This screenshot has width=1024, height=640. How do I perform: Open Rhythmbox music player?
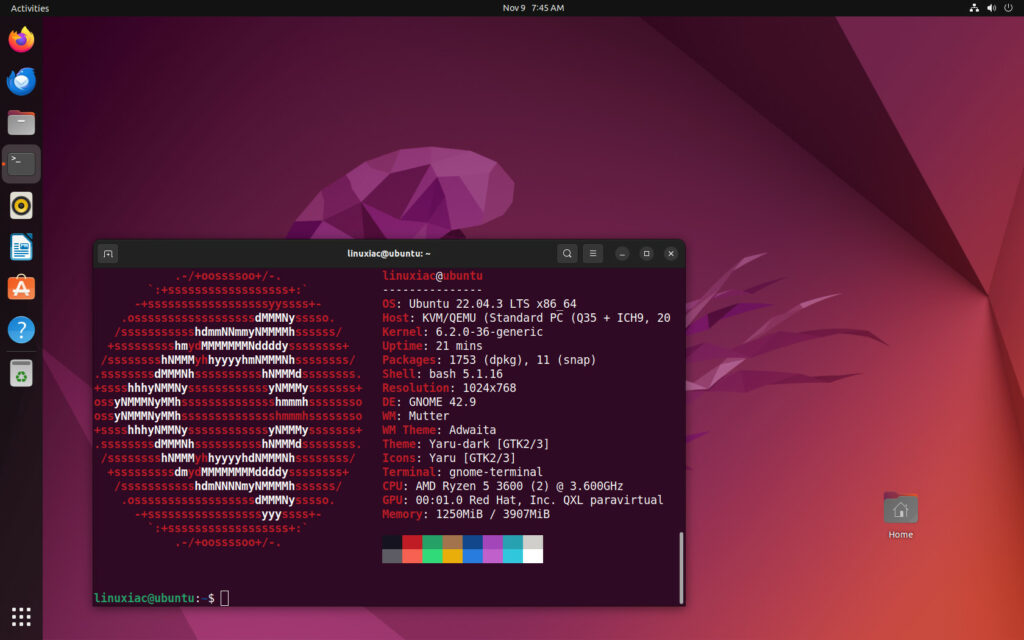(21, 205)
